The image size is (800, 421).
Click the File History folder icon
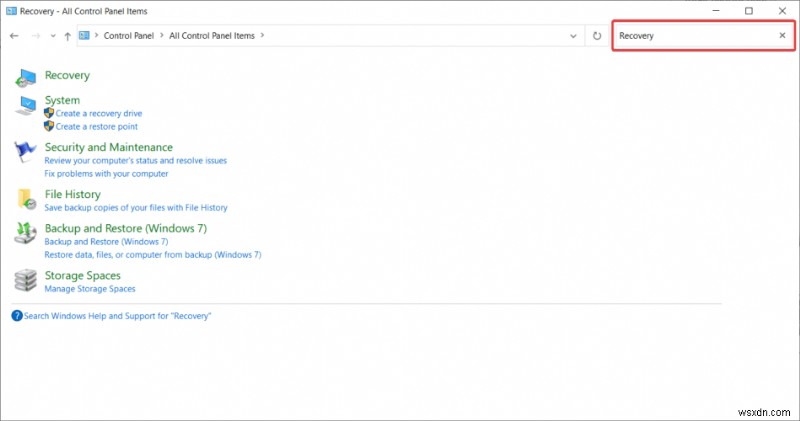(x=26, y=199)
